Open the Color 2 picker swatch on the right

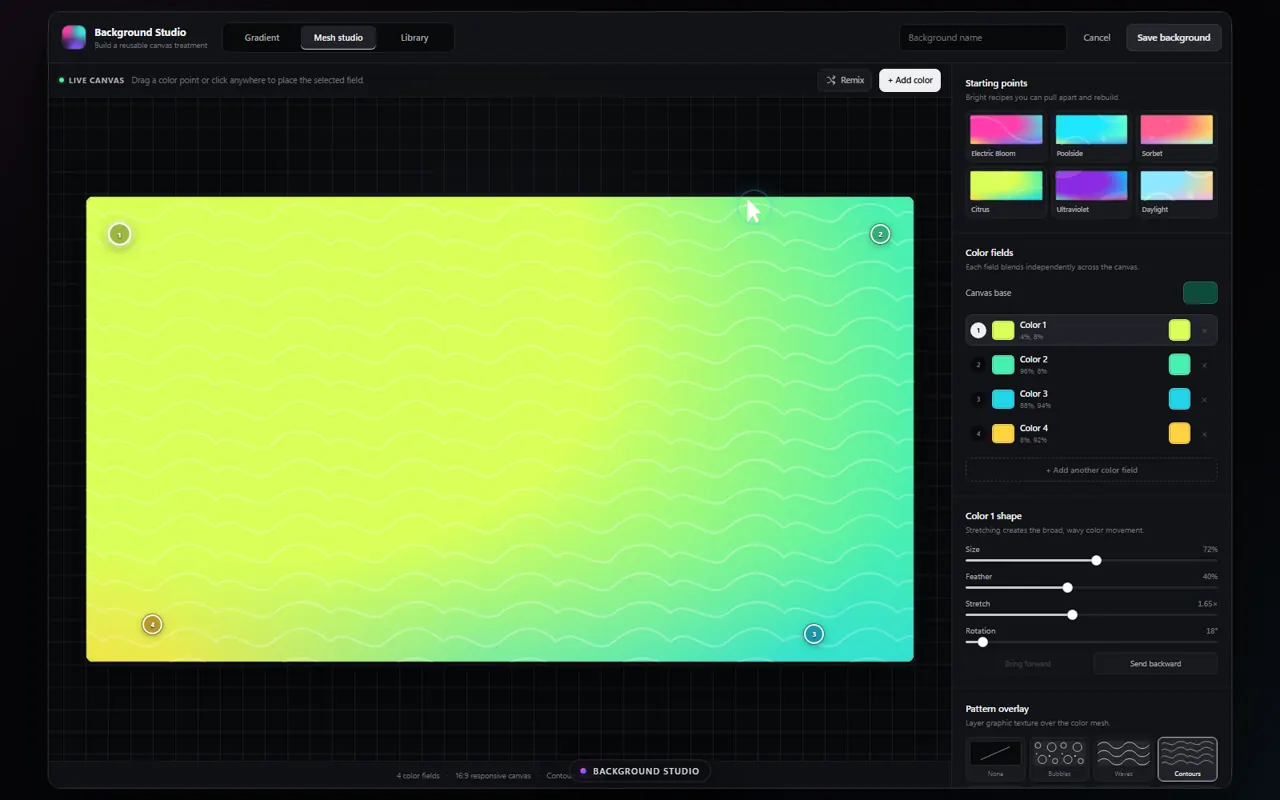[1179, 365]
